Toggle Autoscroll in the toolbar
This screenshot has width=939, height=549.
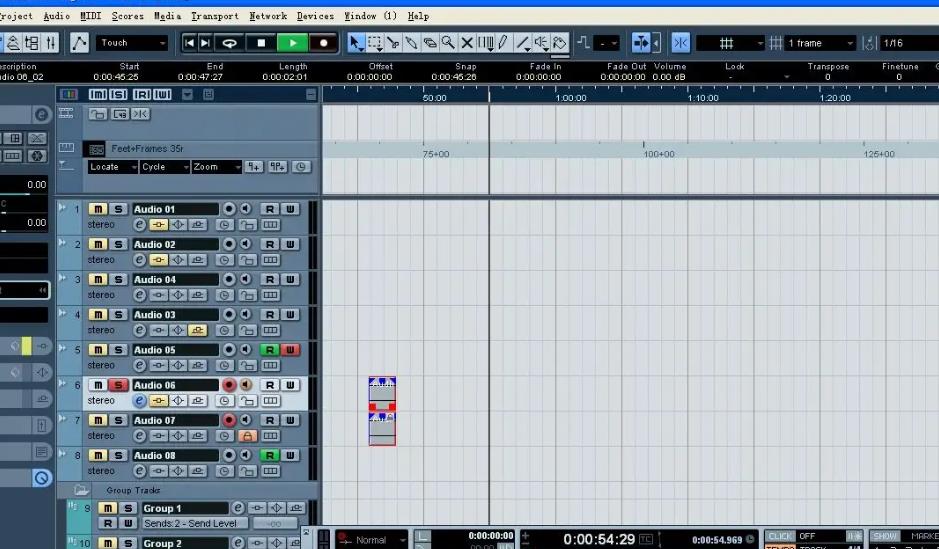(640, 43)
